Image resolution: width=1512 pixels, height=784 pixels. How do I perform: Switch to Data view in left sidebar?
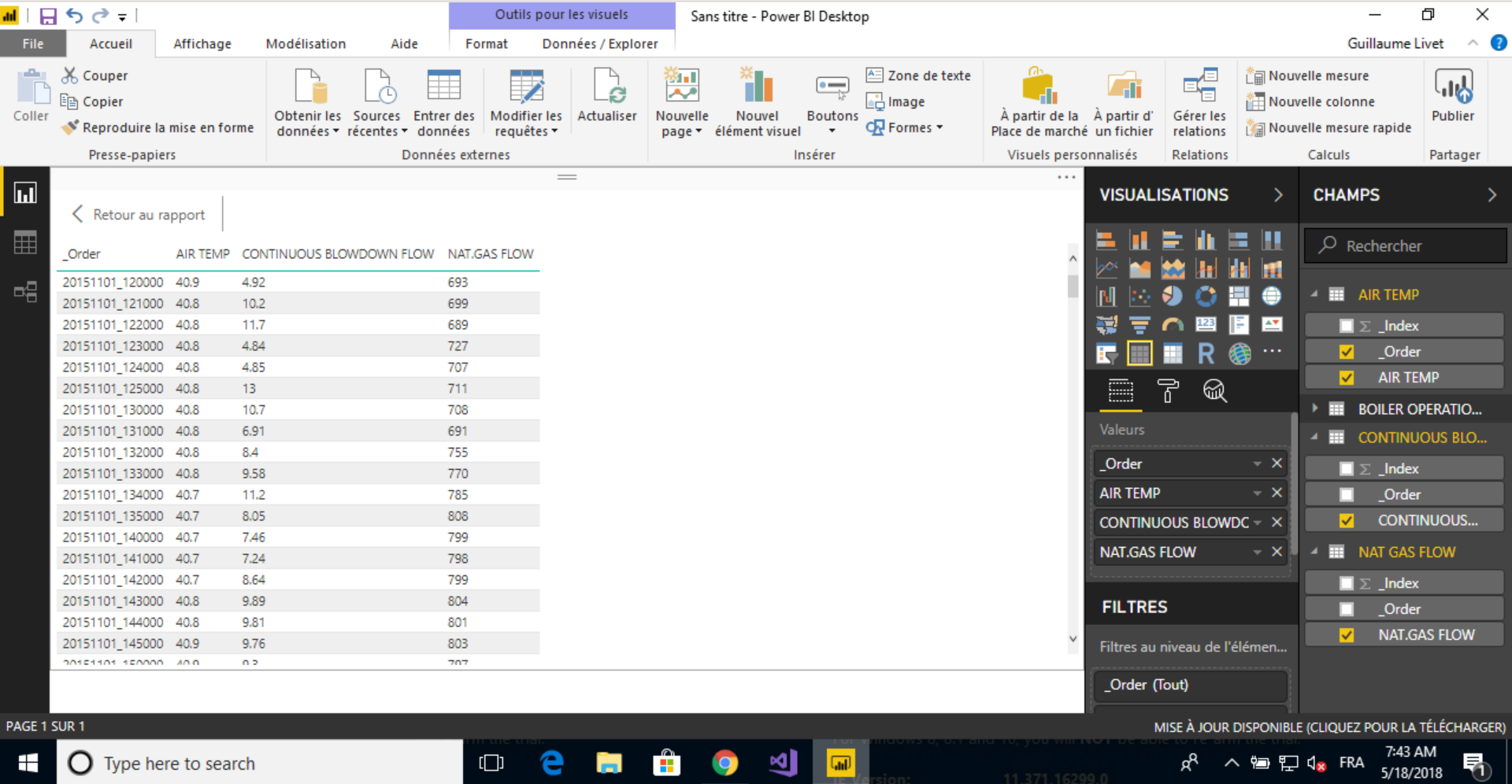click(x=25, y=242)
